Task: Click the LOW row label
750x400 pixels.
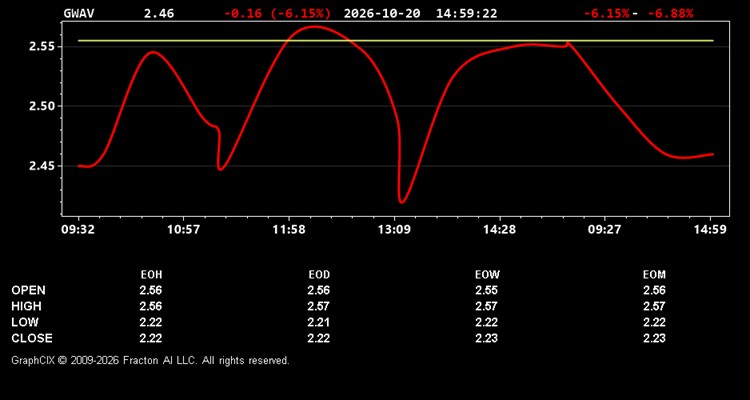Action: [25, 322]
